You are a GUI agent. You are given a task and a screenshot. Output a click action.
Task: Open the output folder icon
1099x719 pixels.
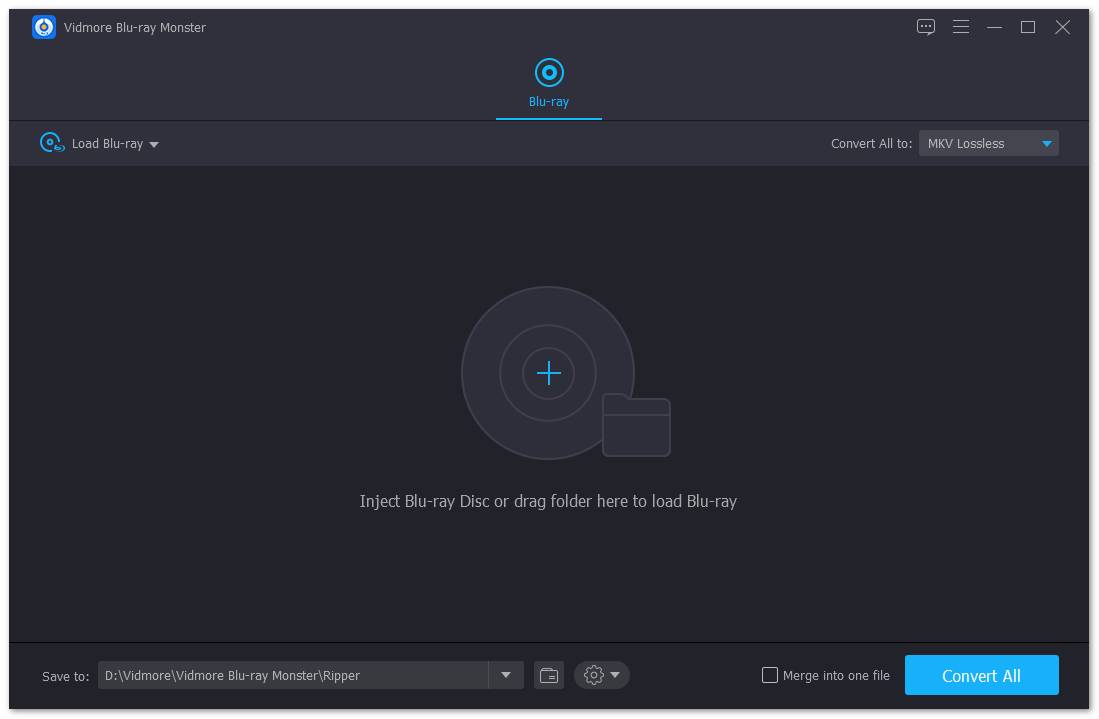click(548, 675)
